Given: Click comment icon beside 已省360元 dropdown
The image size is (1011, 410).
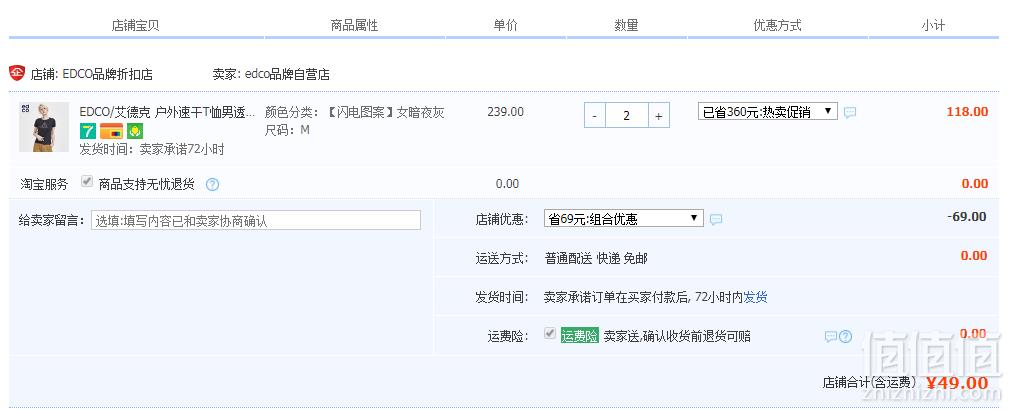Looking at the screenshot, I should click(x=850, y=112).
